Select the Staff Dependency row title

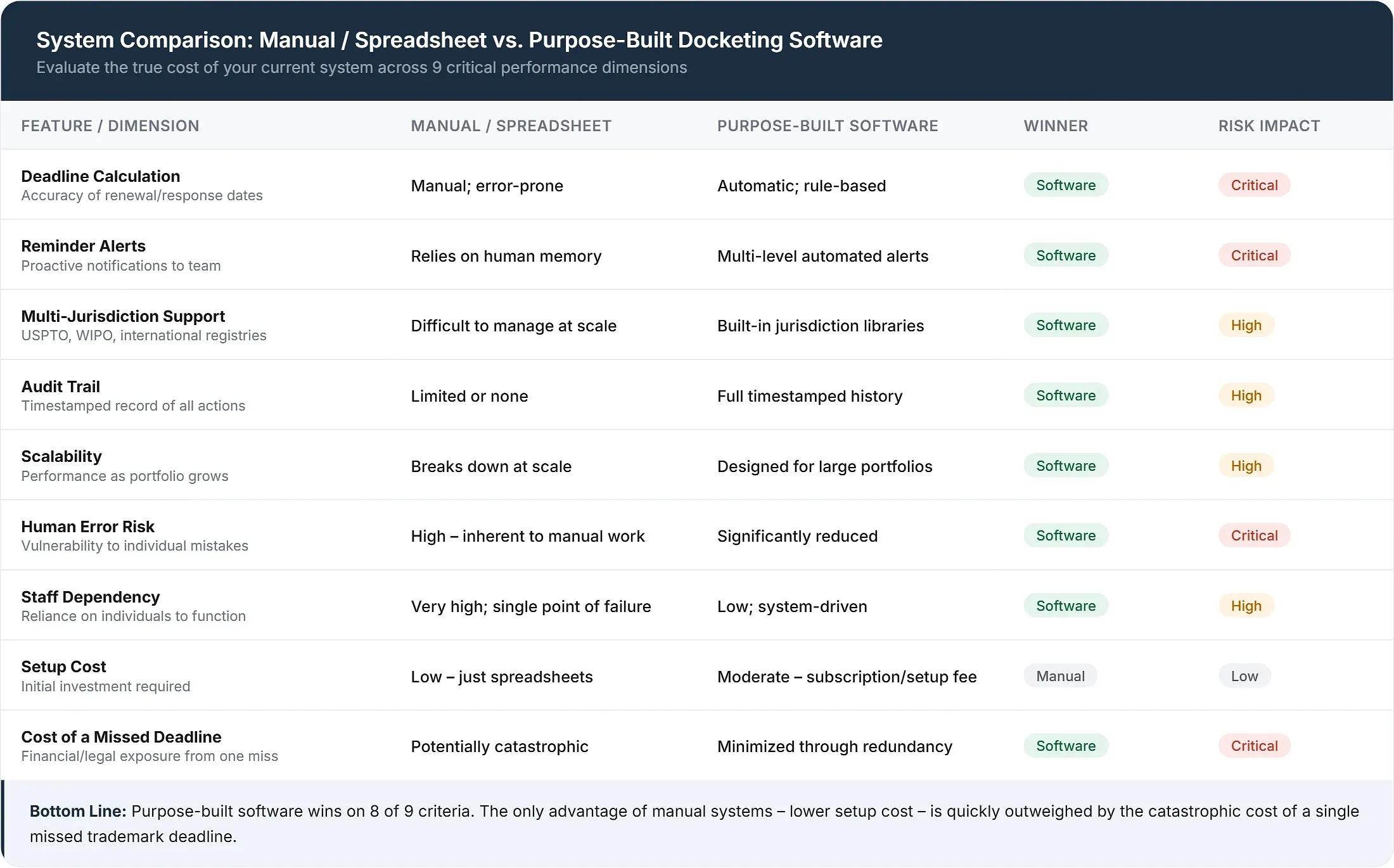click(91, 597)
